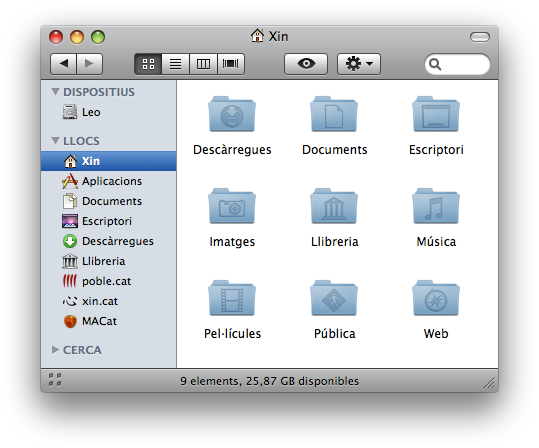Open Aplicacions in the sidebar

pyautogui.click(x=109, y=181)
